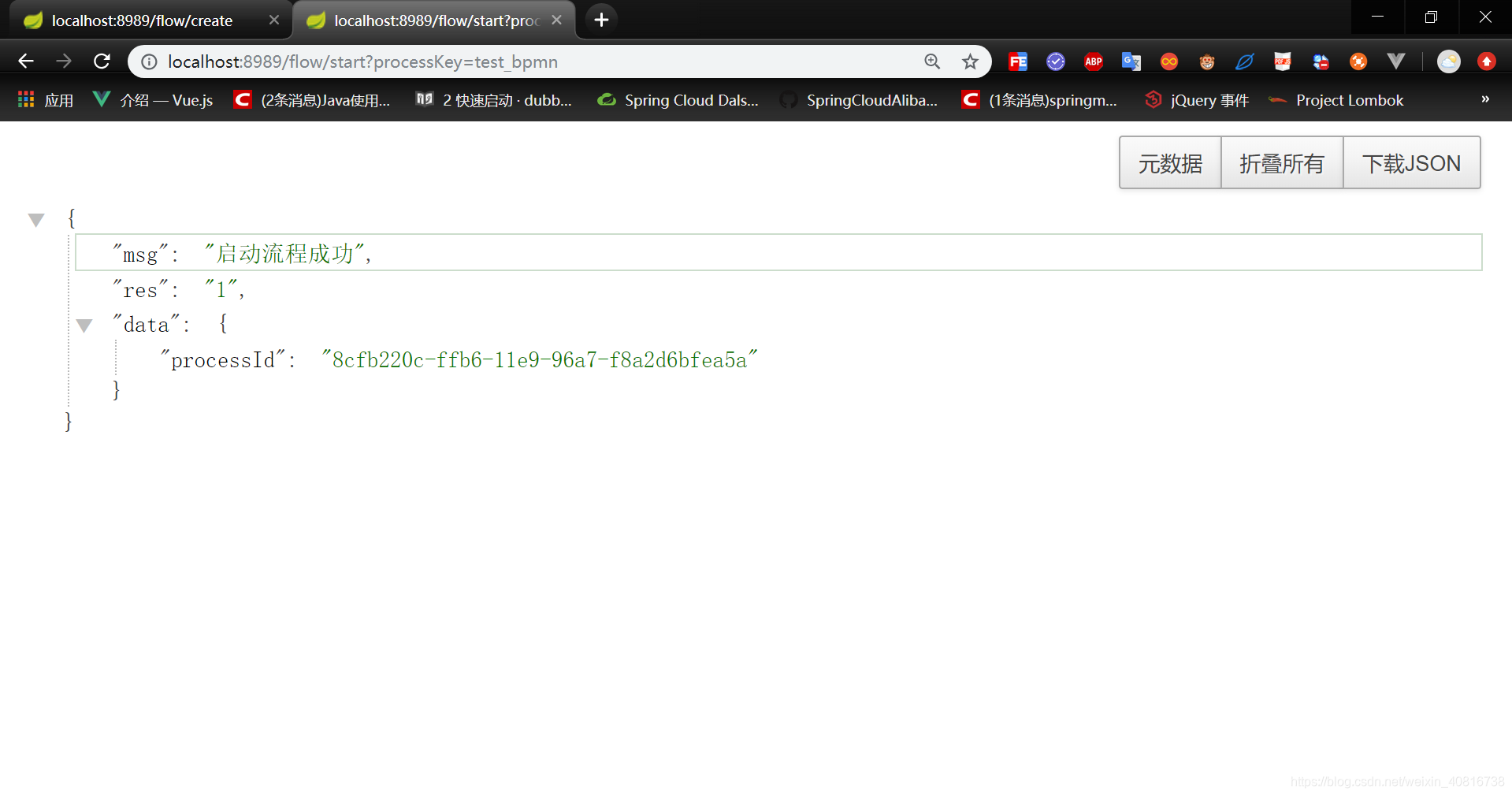
Task: Open the red FE extension icon
Action: click(1018, 61)
